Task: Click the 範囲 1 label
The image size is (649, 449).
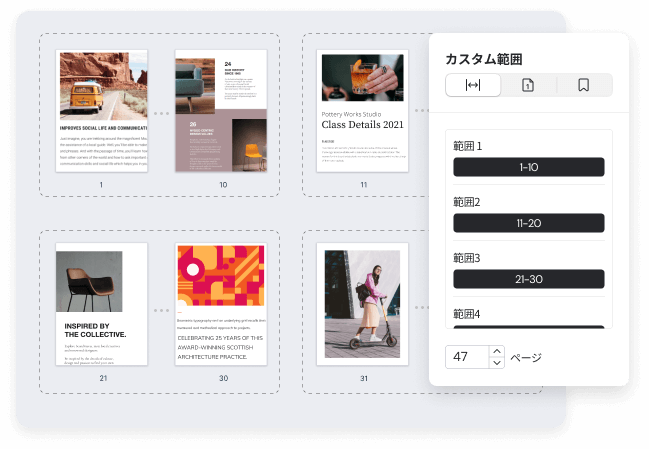Action: pyautogui.click(x=468, y=146)
